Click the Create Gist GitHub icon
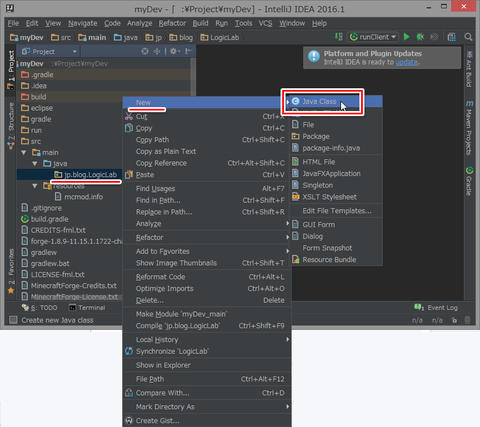This screenshot has width=480, height=427. click(129, 420)
